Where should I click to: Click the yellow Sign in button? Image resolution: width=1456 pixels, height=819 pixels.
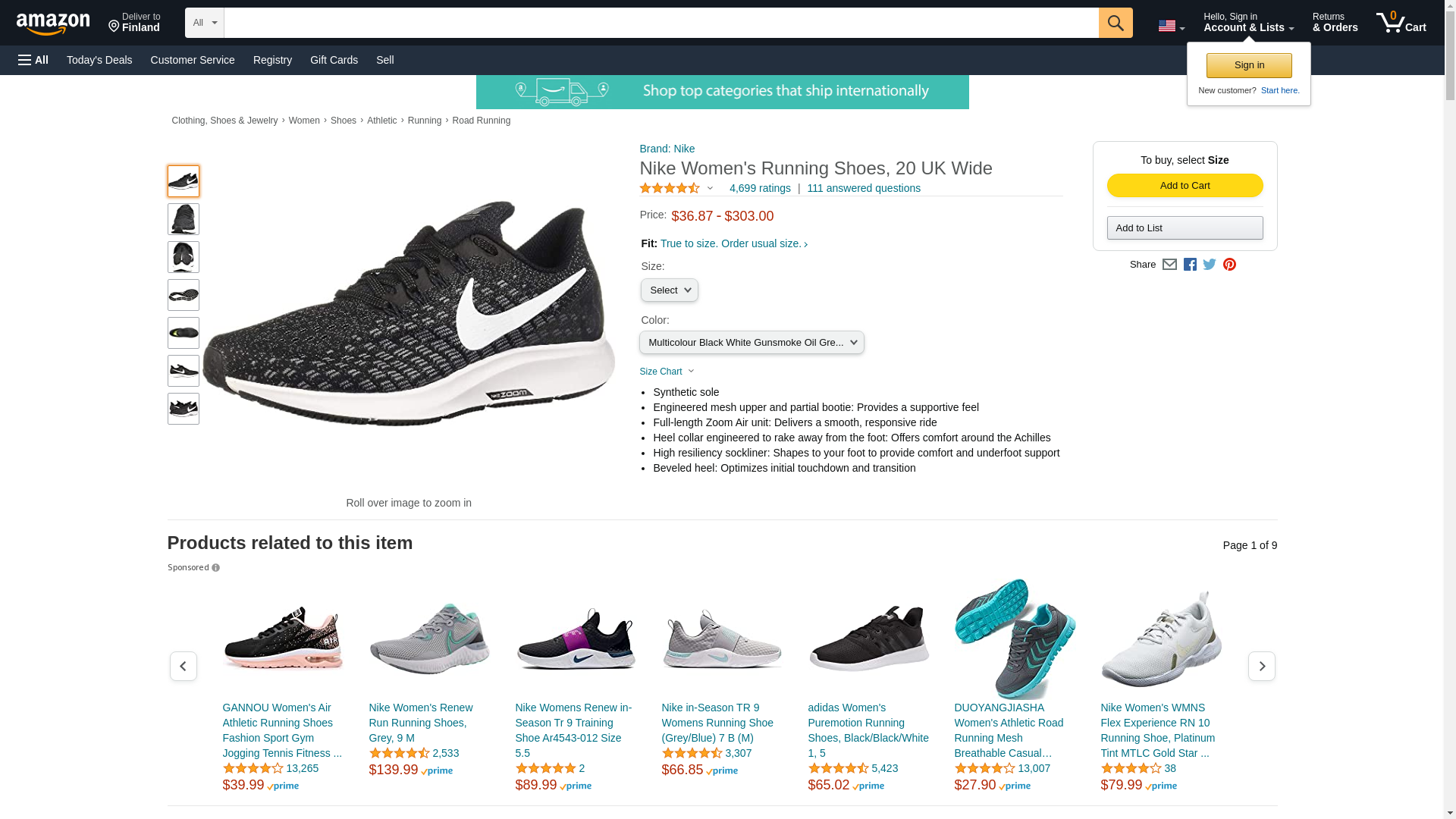click(x=1248, y=65)
